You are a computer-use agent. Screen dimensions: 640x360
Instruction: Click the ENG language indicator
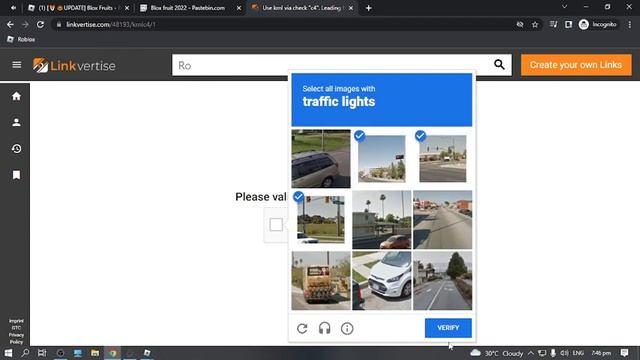(x=578, y=353)
